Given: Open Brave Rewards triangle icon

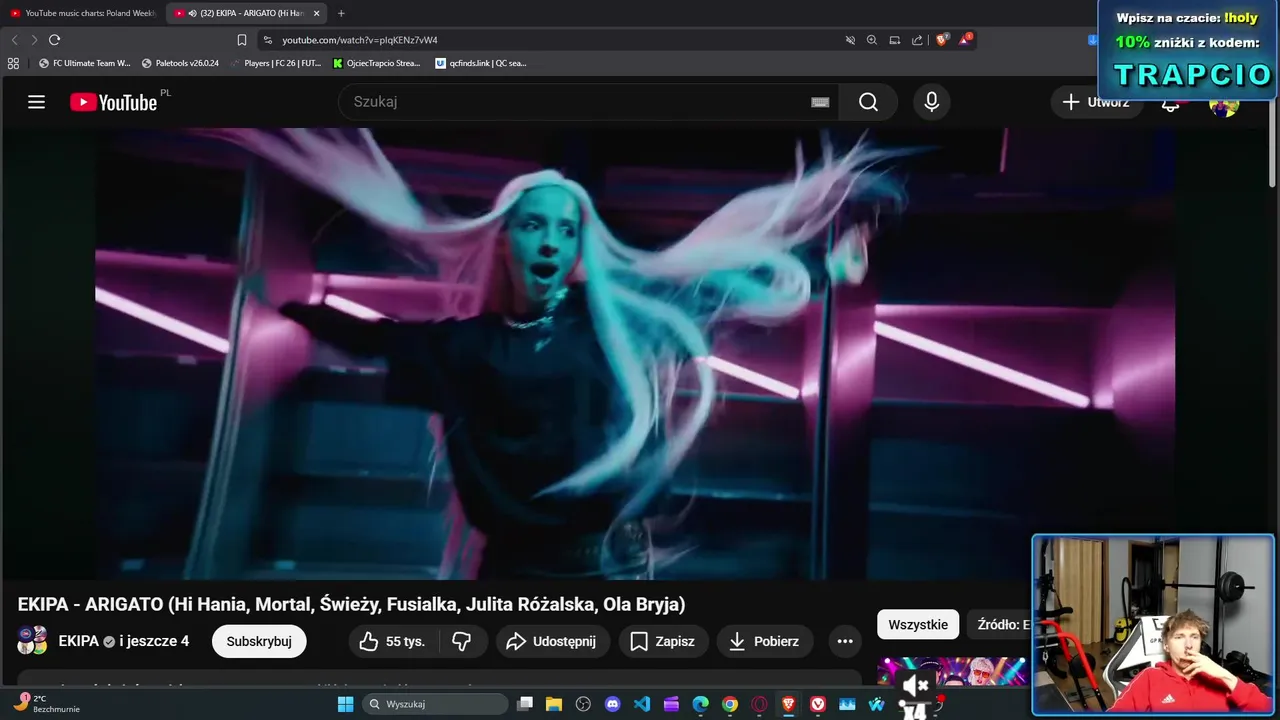Looking at the screenshot, I should pyautogui.click(x=965, y=40).
